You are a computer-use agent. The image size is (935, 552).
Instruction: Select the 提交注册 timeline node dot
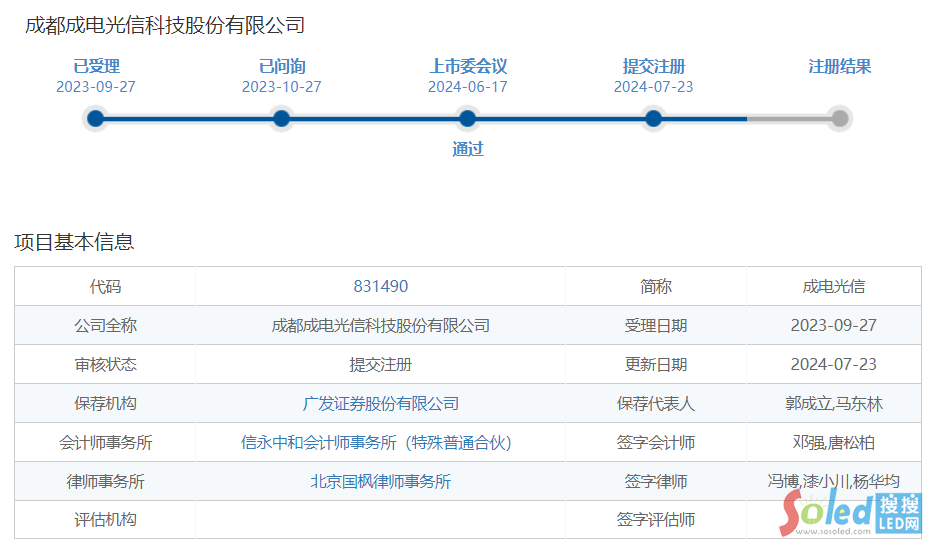[654, 119]
